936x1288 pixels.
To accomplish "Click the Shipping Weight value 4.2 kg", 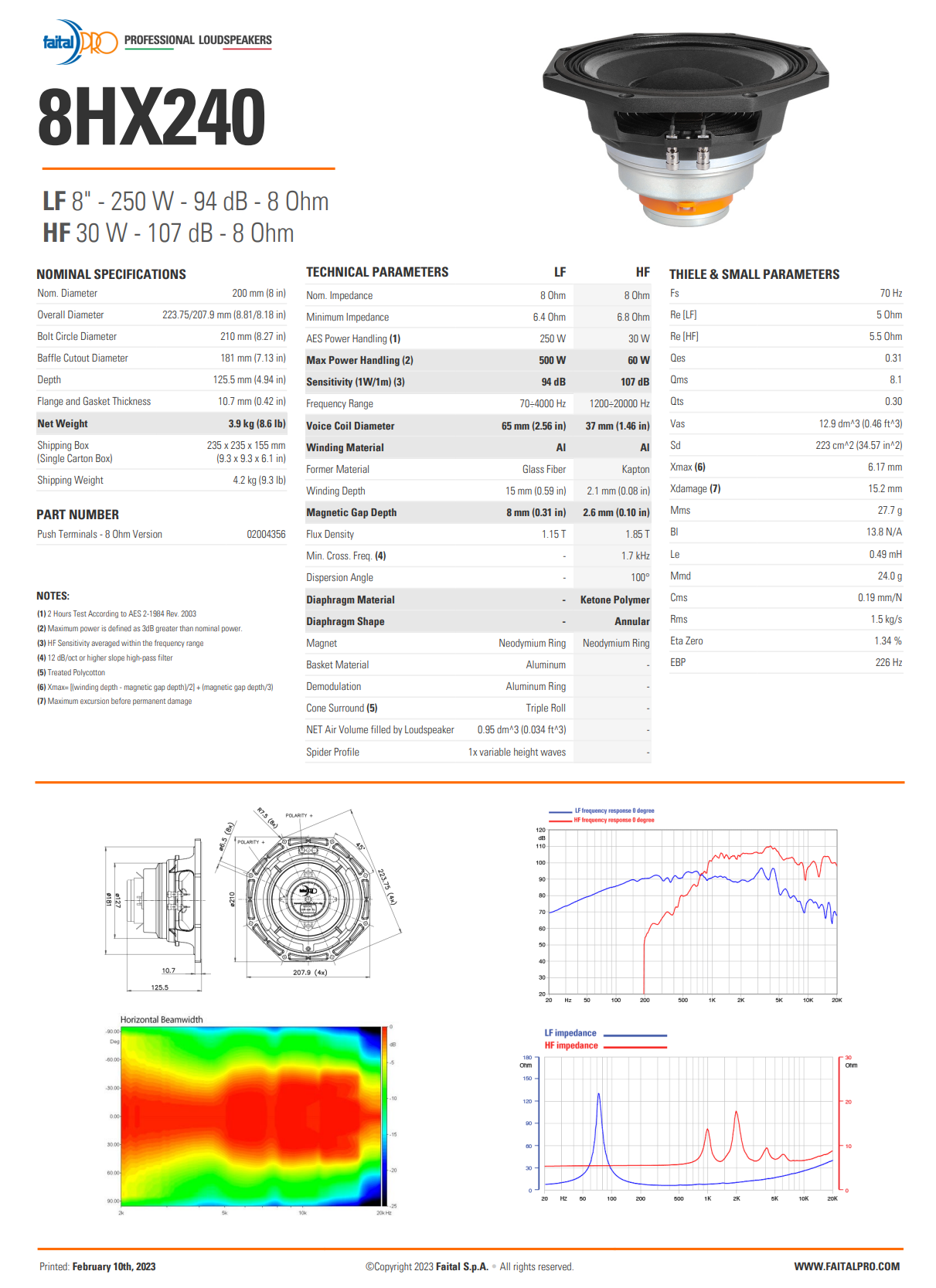I will point(260,481).
